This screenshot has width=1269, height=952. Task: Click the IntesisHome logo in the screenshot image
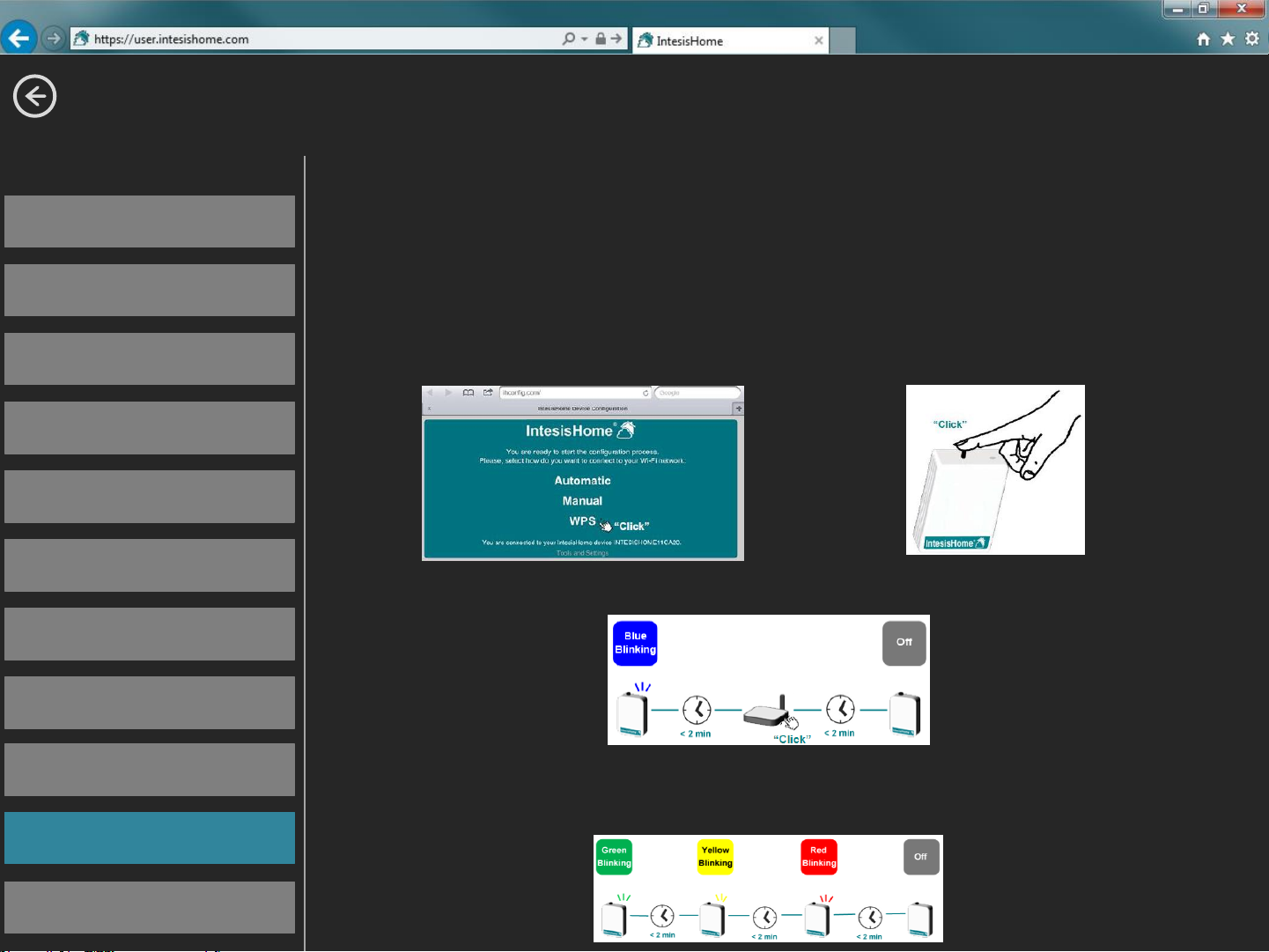tap(580, 431)
